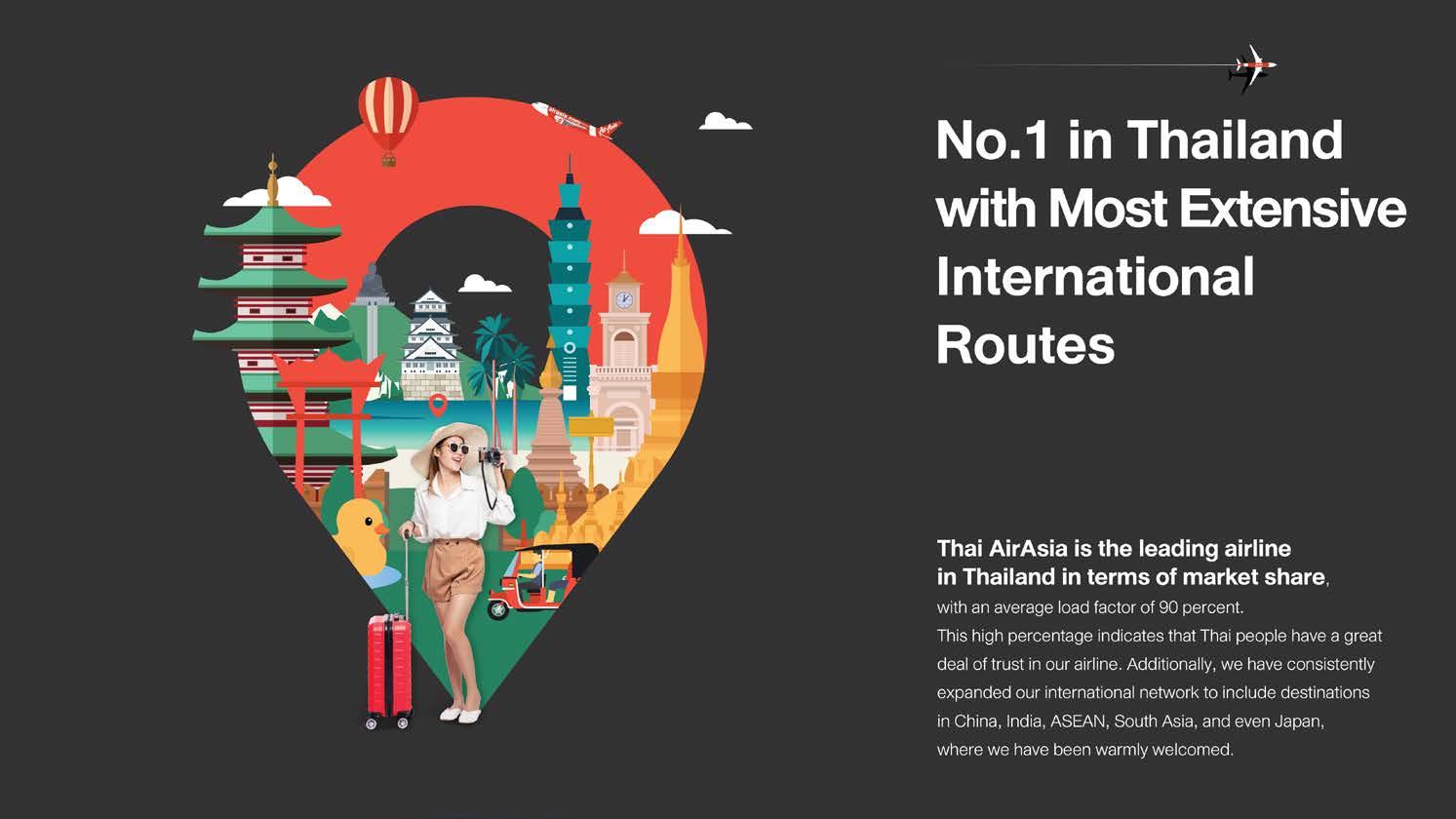Select "where we have been warmly welcomed."
Image resolution: width=1456 pixels, height=819 pixels.
(x=1085, y=750)
